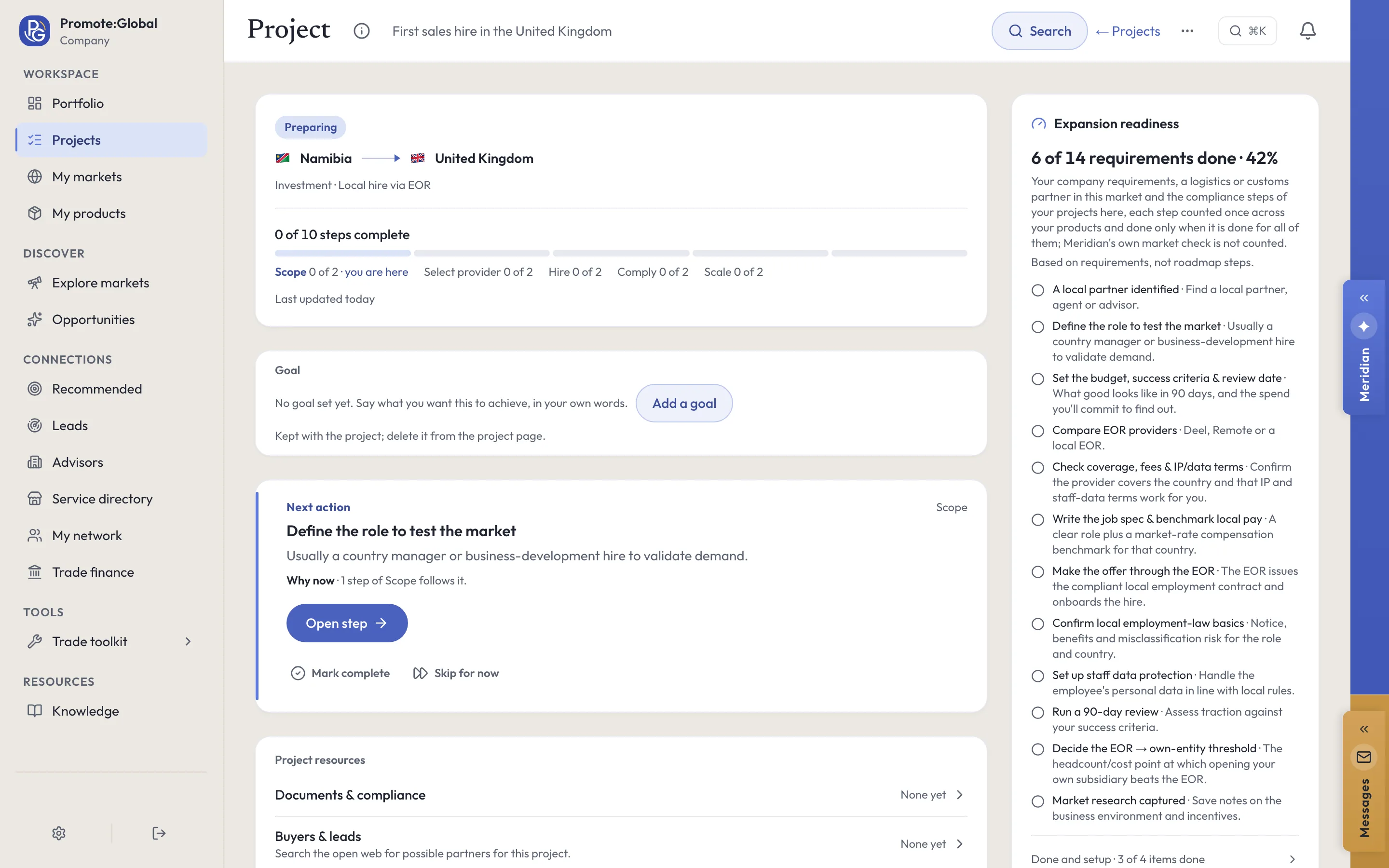Tick 'A local partner identified' requirement circle
The height and width of the screenshot is (868, 1389).
(1038, 290)
